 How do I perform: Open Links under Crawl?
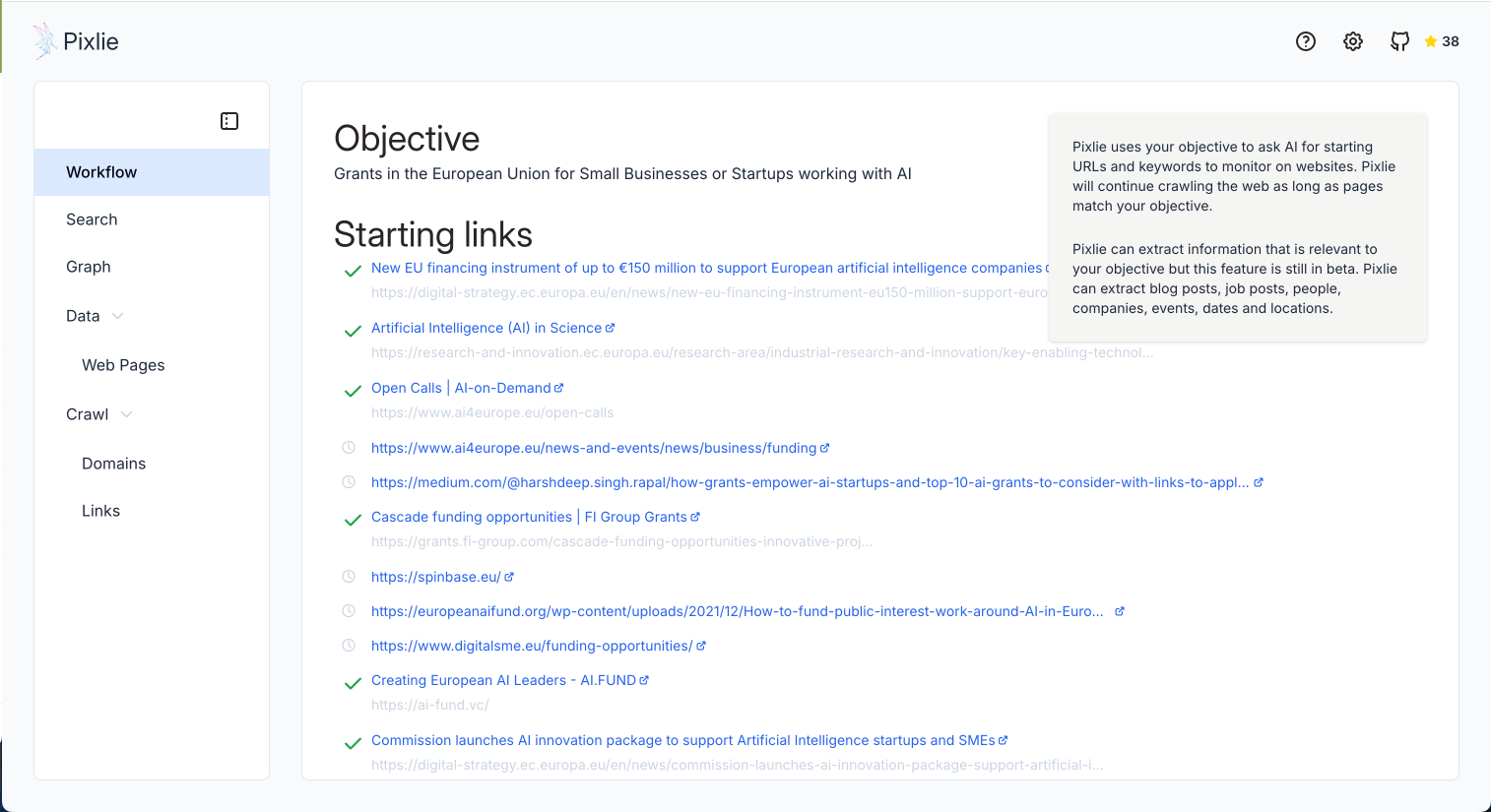coord(100,511)
